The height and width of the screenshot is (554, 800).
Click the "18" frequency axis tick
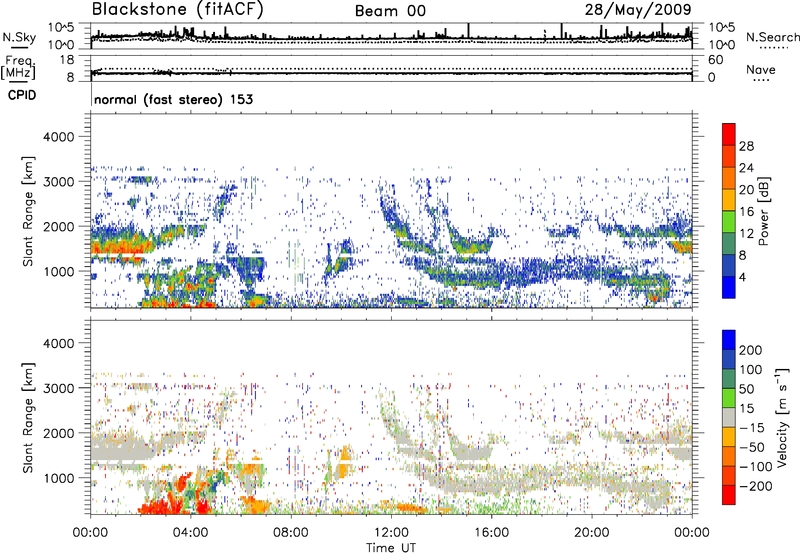[67, 60]
